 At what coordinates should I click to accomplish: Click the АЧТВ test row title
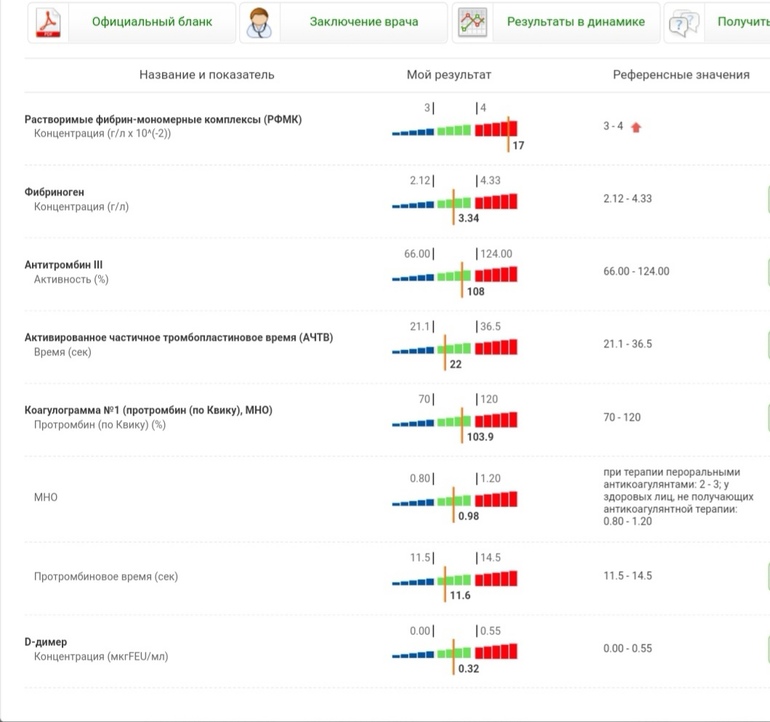[178, 338]
